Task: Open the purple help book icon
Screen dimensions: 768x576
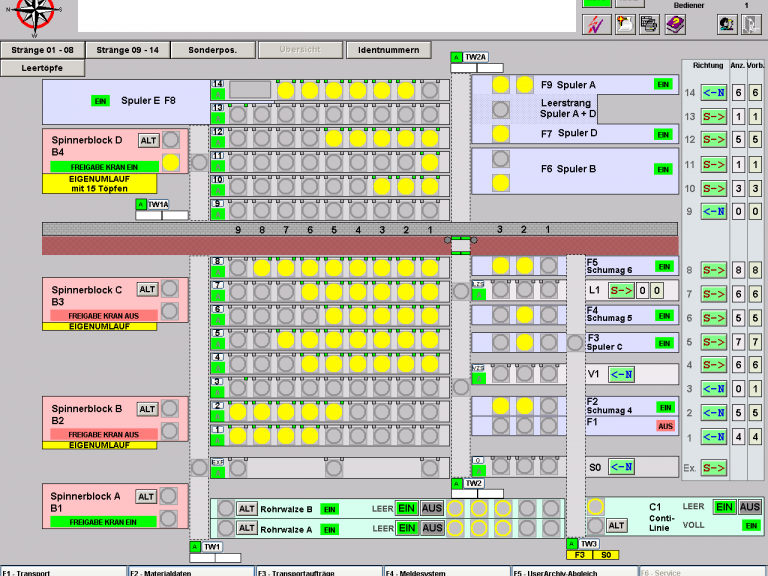Action: coord(675,24)
